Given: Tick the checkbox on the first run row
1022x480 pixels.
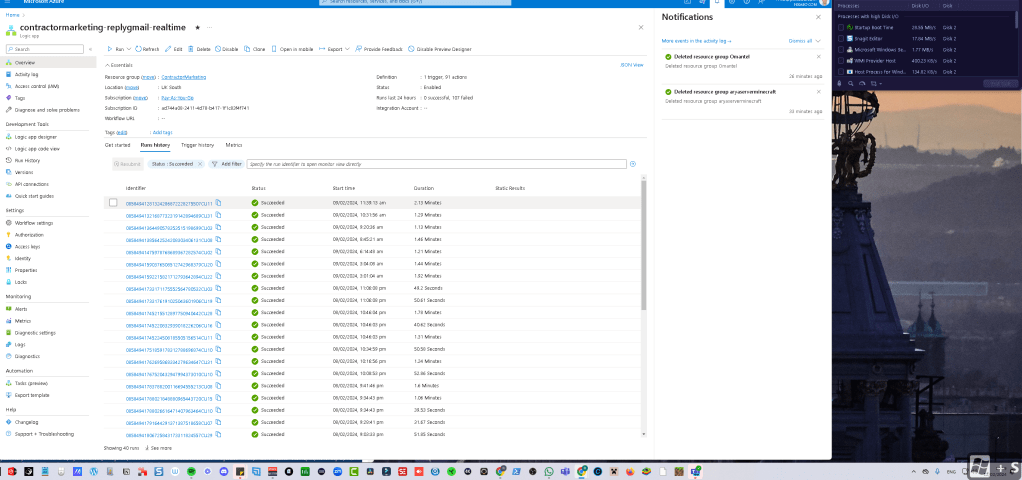Looking at the screenshot, I should tap(113, 203).
